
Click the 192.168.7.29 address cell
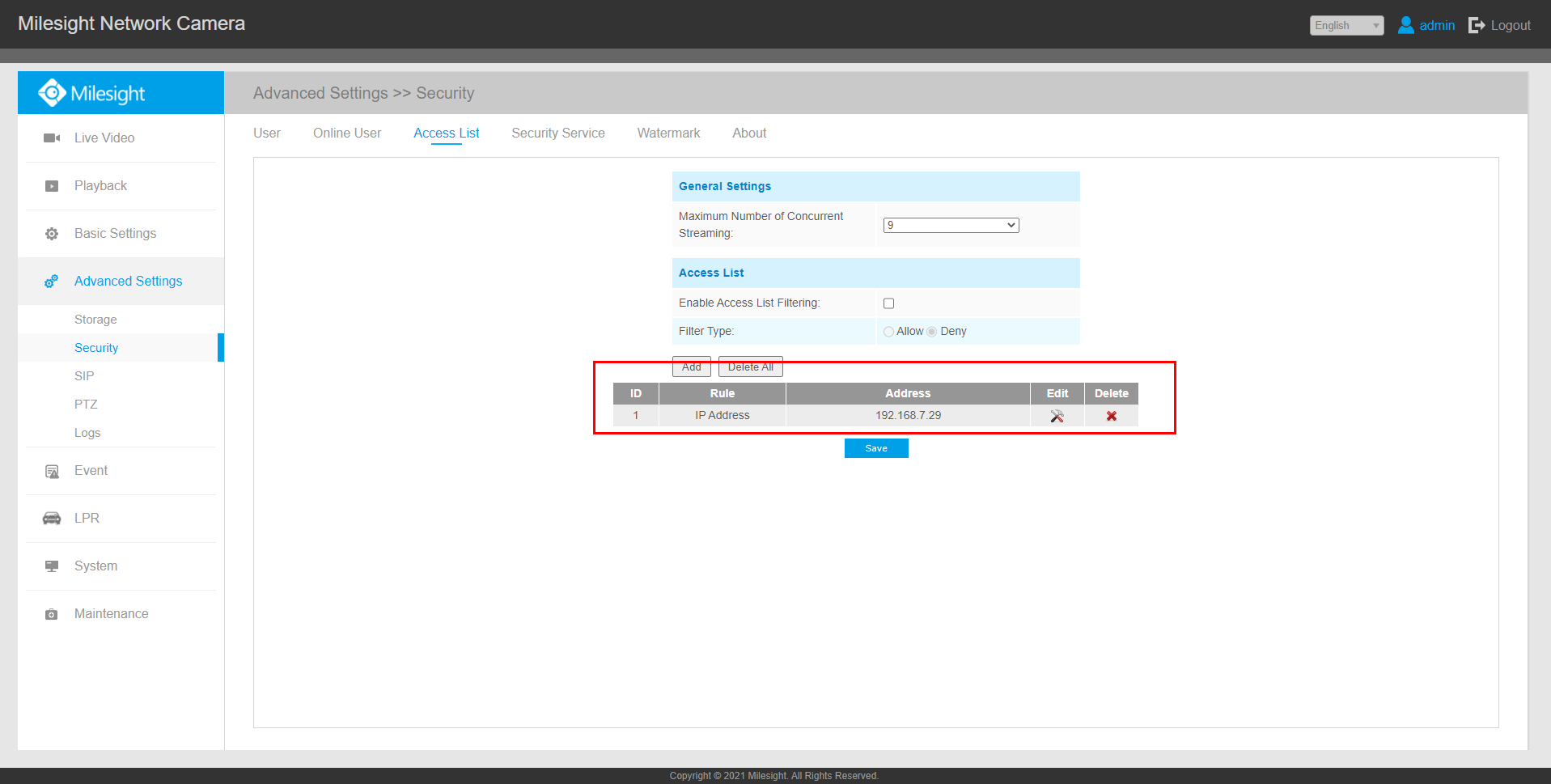(x=908, y=416)
